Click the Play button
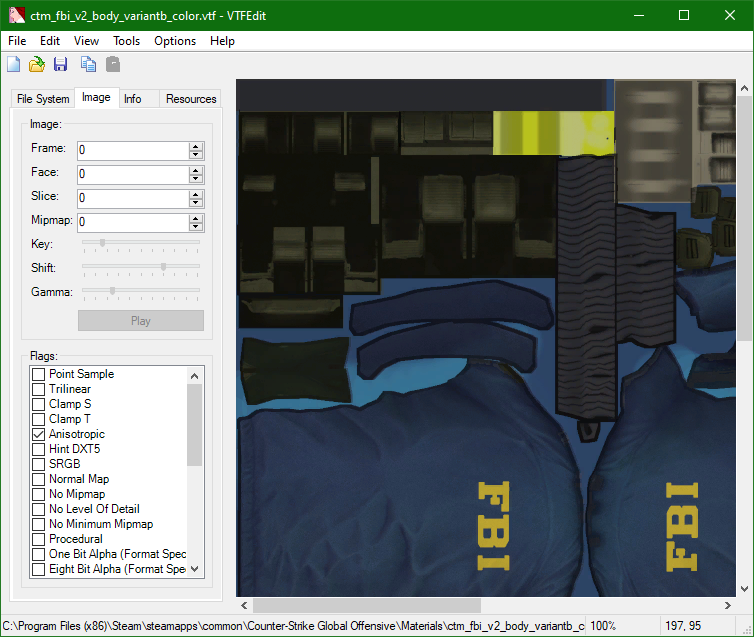This screenshot has width=754, height=637. (141, 321)
